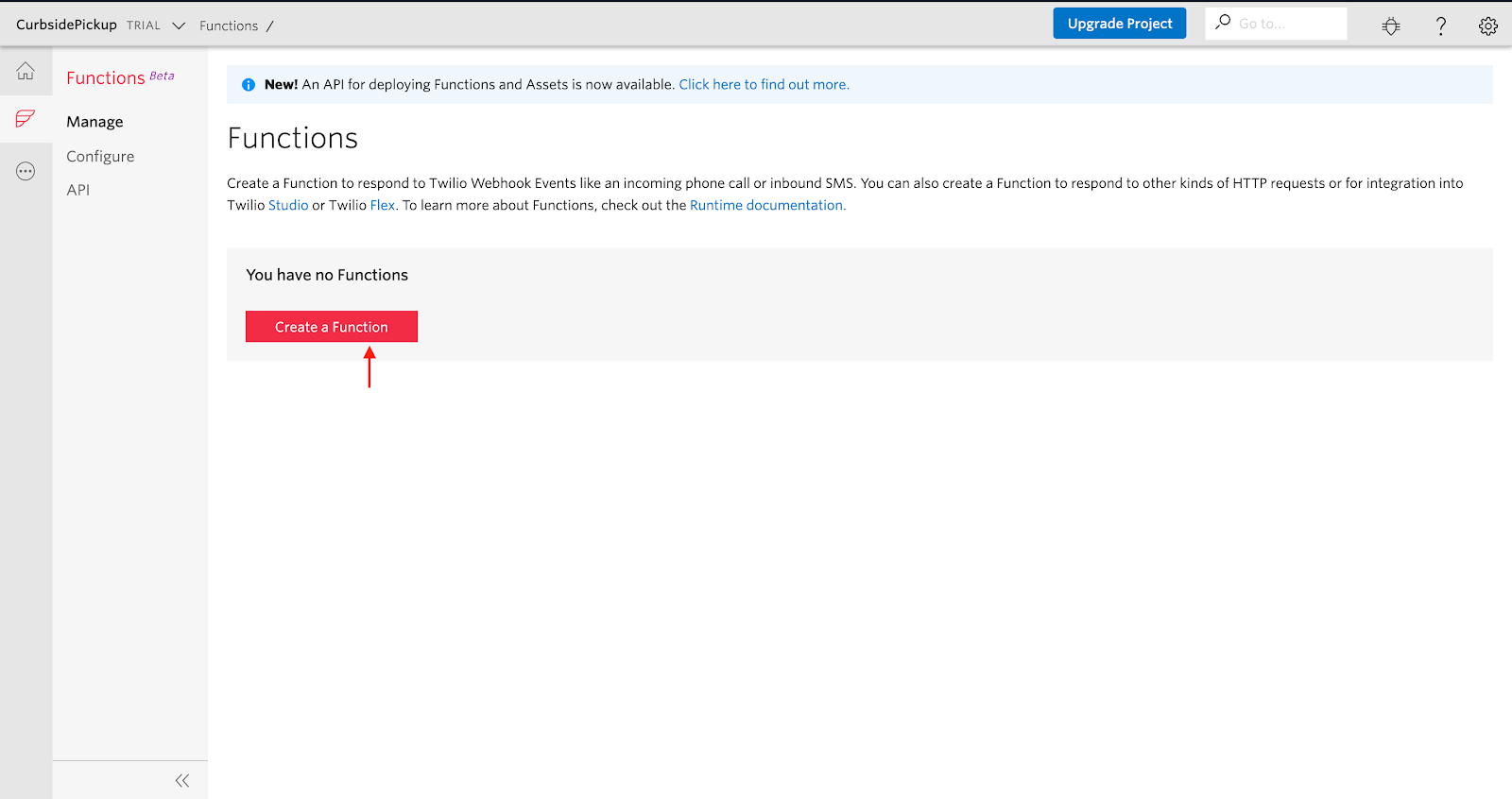Click the Create a Function button
1512x799 pixels.
point(332,327)
